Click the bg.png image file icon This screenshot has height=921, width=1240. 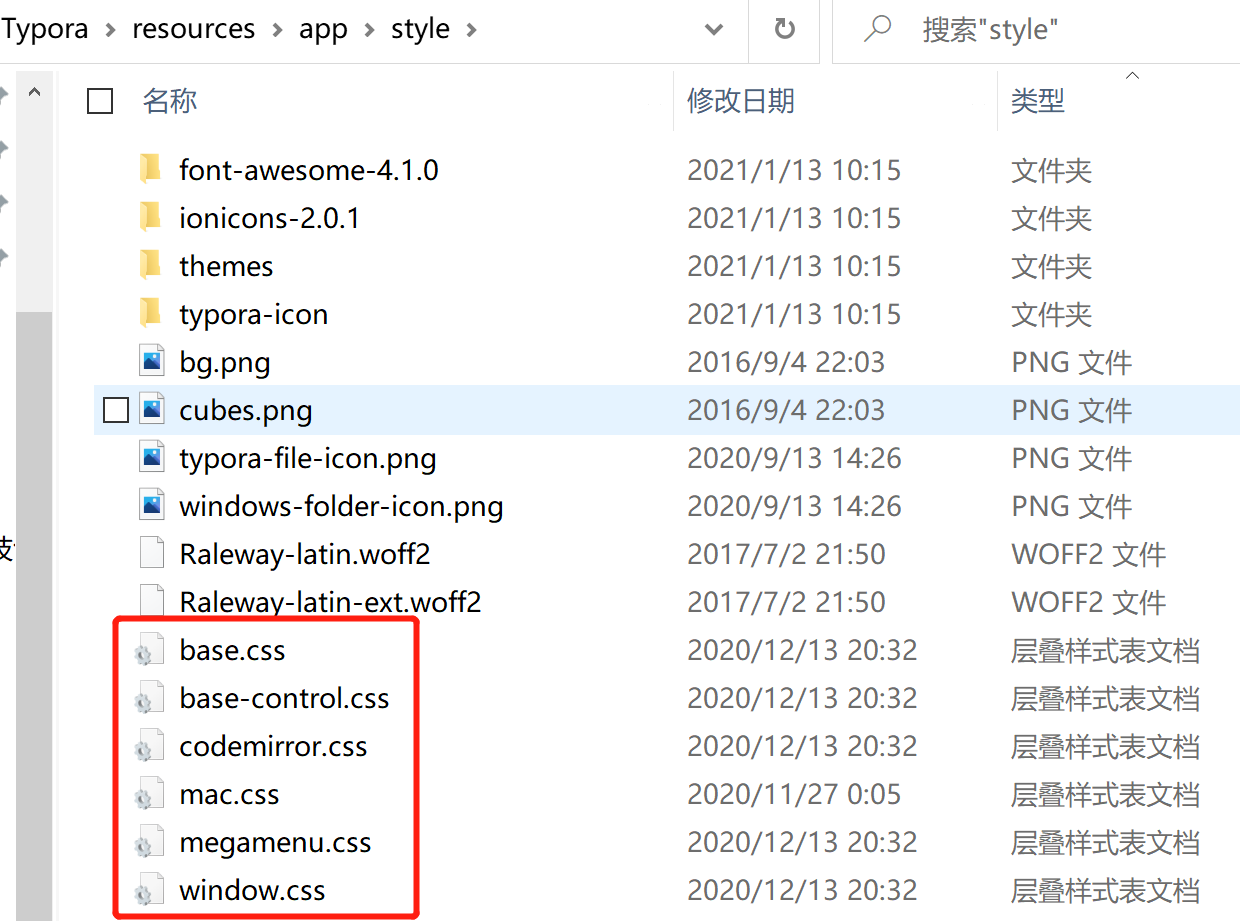[151, 361]
